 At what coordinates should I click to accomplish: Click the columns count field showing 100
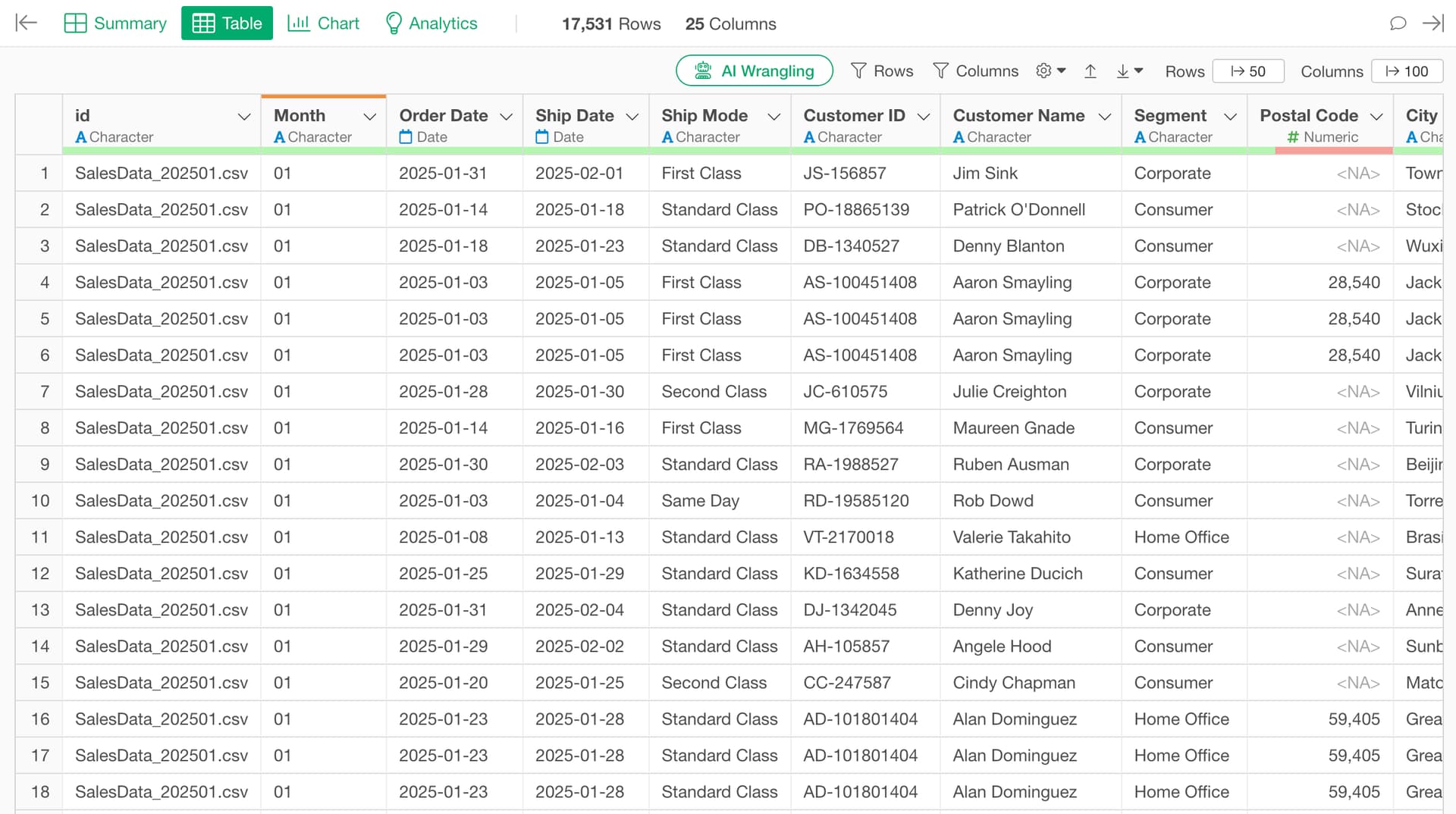point(1407,71)
